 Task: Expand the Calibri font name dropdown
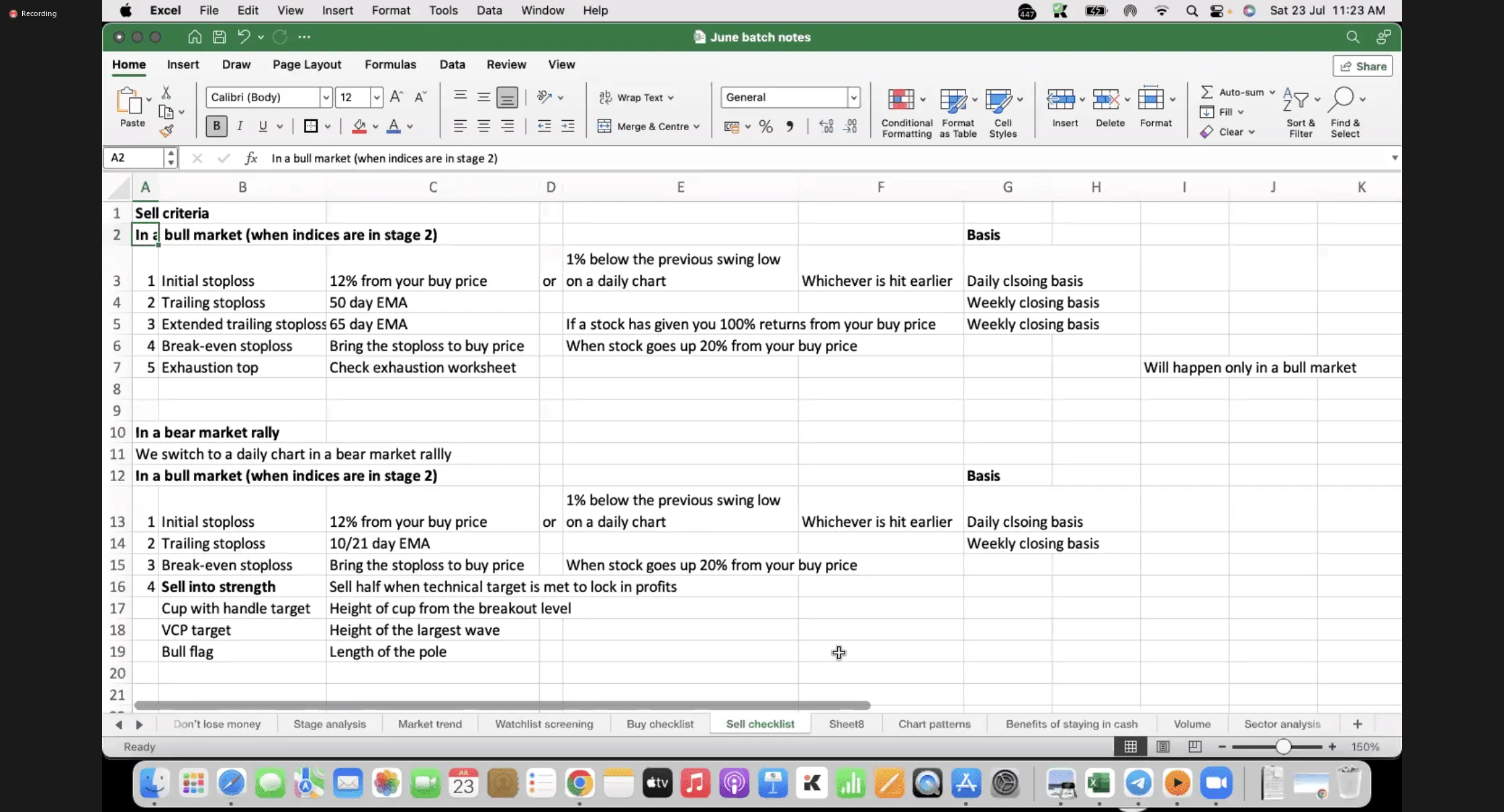(326, 97)
